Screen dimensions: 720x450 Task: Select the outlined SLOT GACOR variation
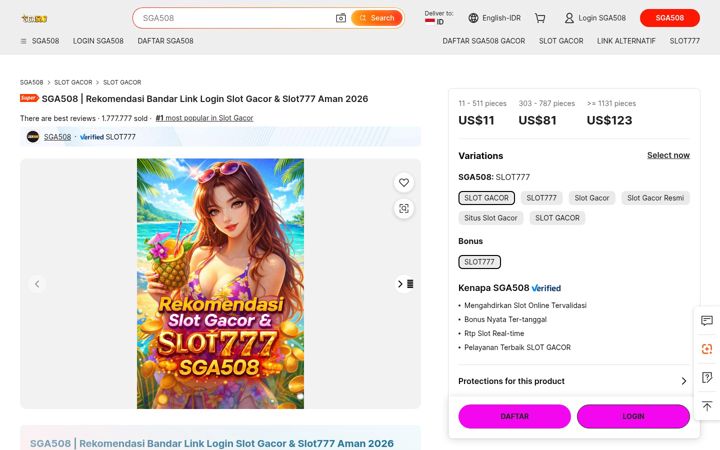pyautogui.click(x=486, y=198)
